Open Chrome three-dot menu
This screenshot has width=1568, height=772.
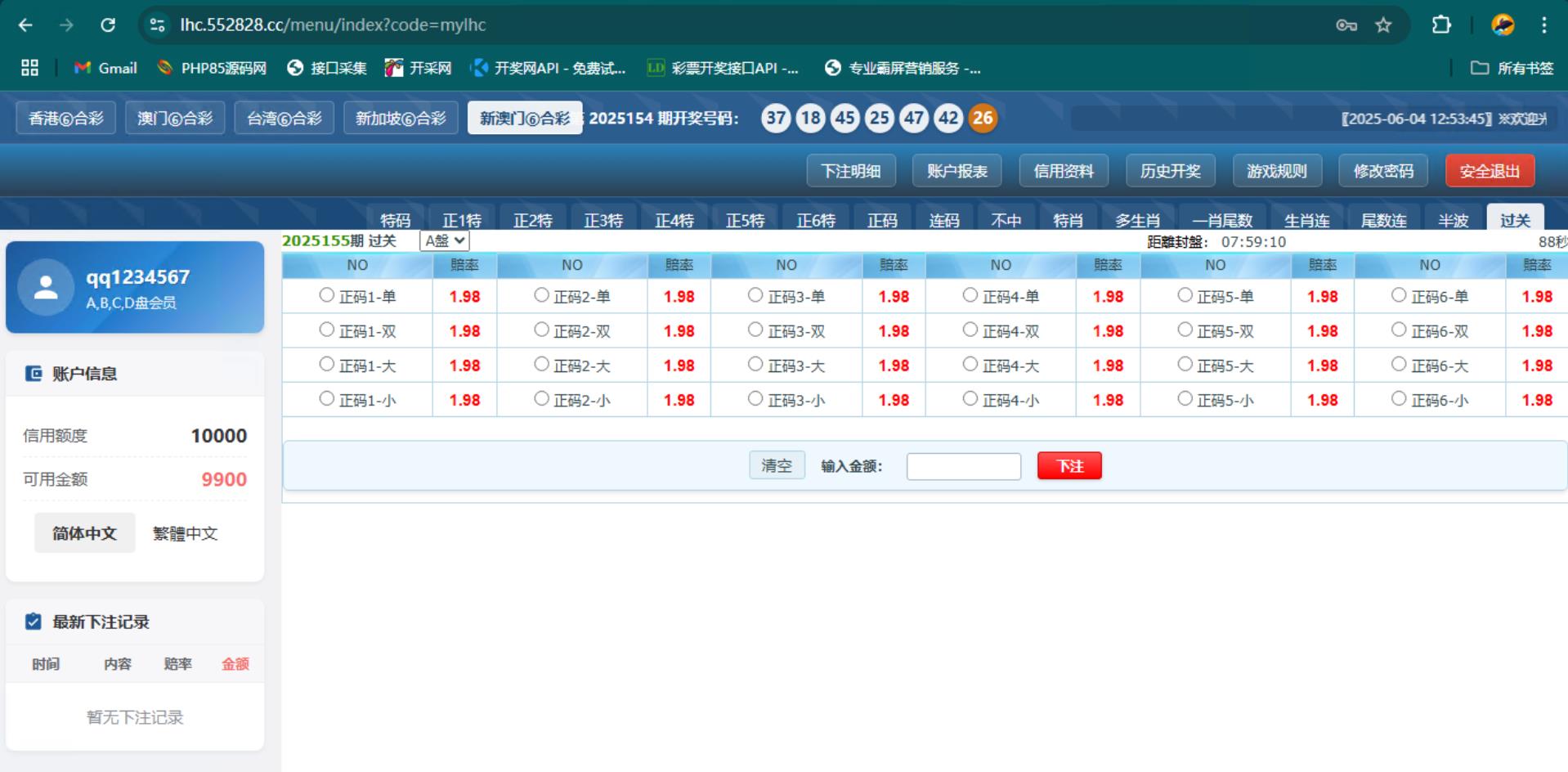point(1543,25)
